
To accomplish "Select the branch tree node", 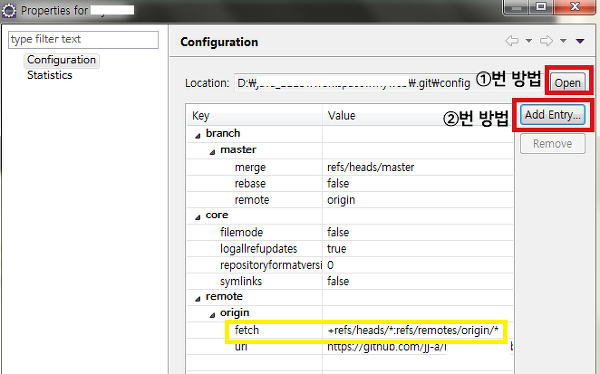I will (x=223, y=133).
